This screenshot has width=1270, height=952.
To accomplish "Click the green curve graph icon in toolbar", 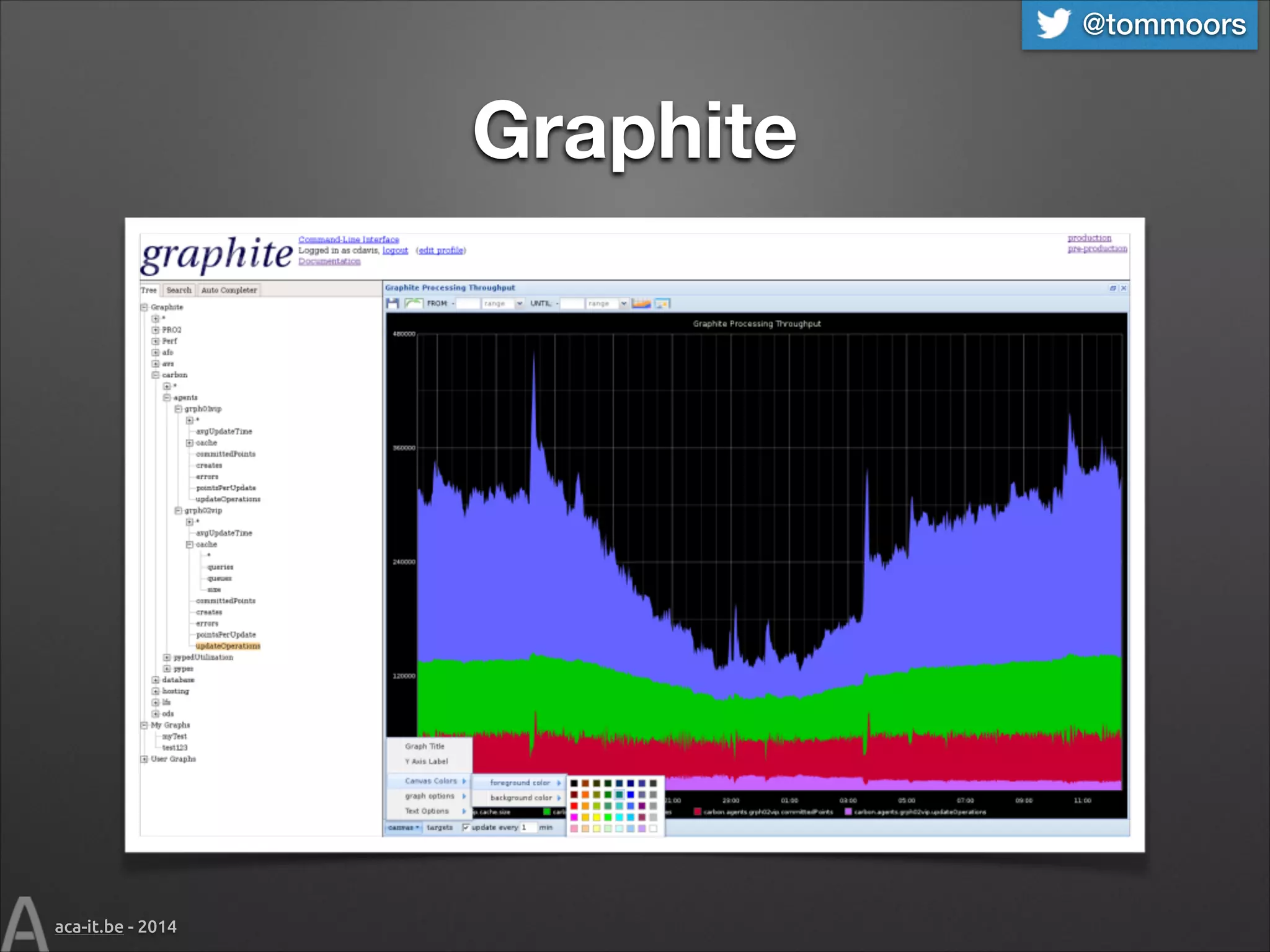I will pos(414,303).
